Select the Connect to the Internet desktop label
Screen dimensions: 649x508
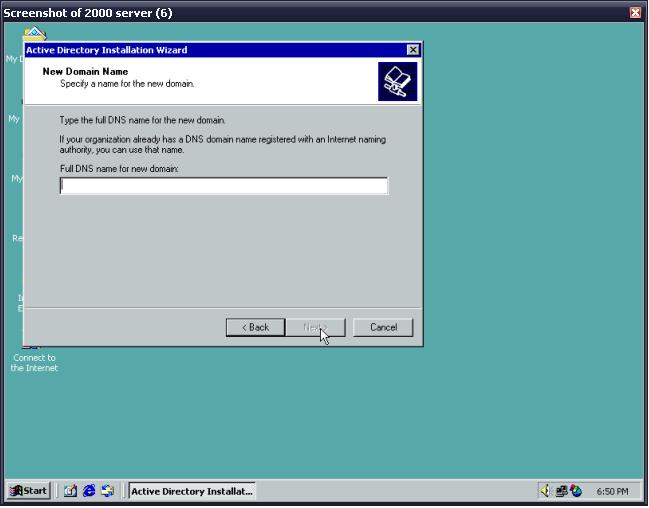34,363
